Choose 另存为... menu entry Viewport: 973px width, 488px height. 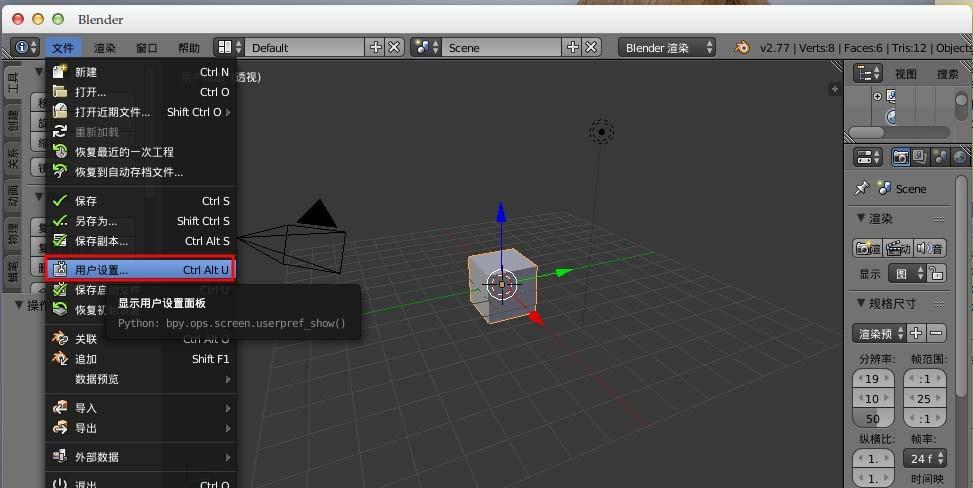[141, 220]
